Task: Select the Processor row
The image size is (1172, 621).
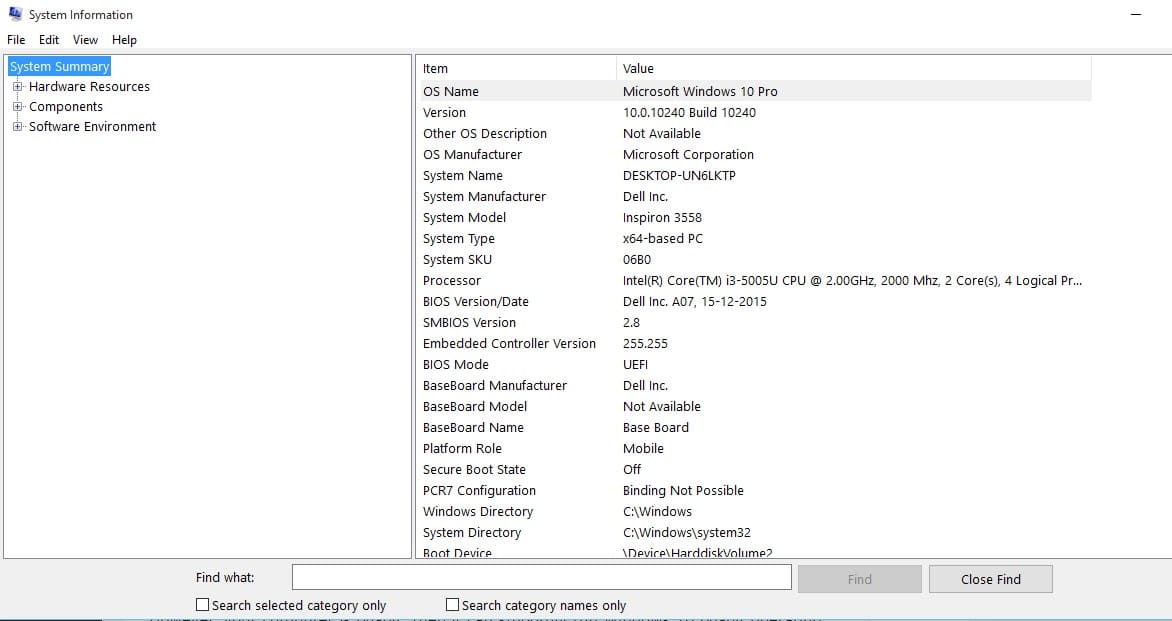Action: (x=755, y=279)
